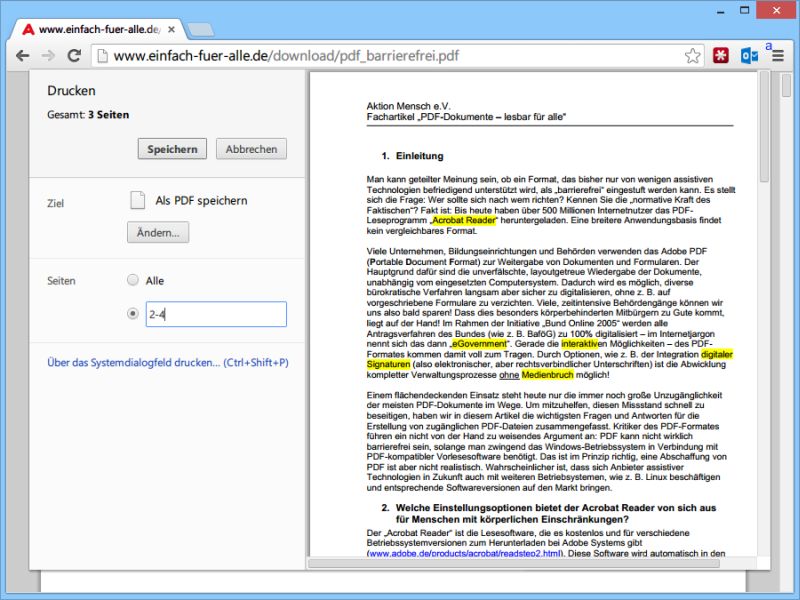Click the page's outer vertical scrollbar
The width and height of the screenshot is (800, 600).
tap(786, 86)
